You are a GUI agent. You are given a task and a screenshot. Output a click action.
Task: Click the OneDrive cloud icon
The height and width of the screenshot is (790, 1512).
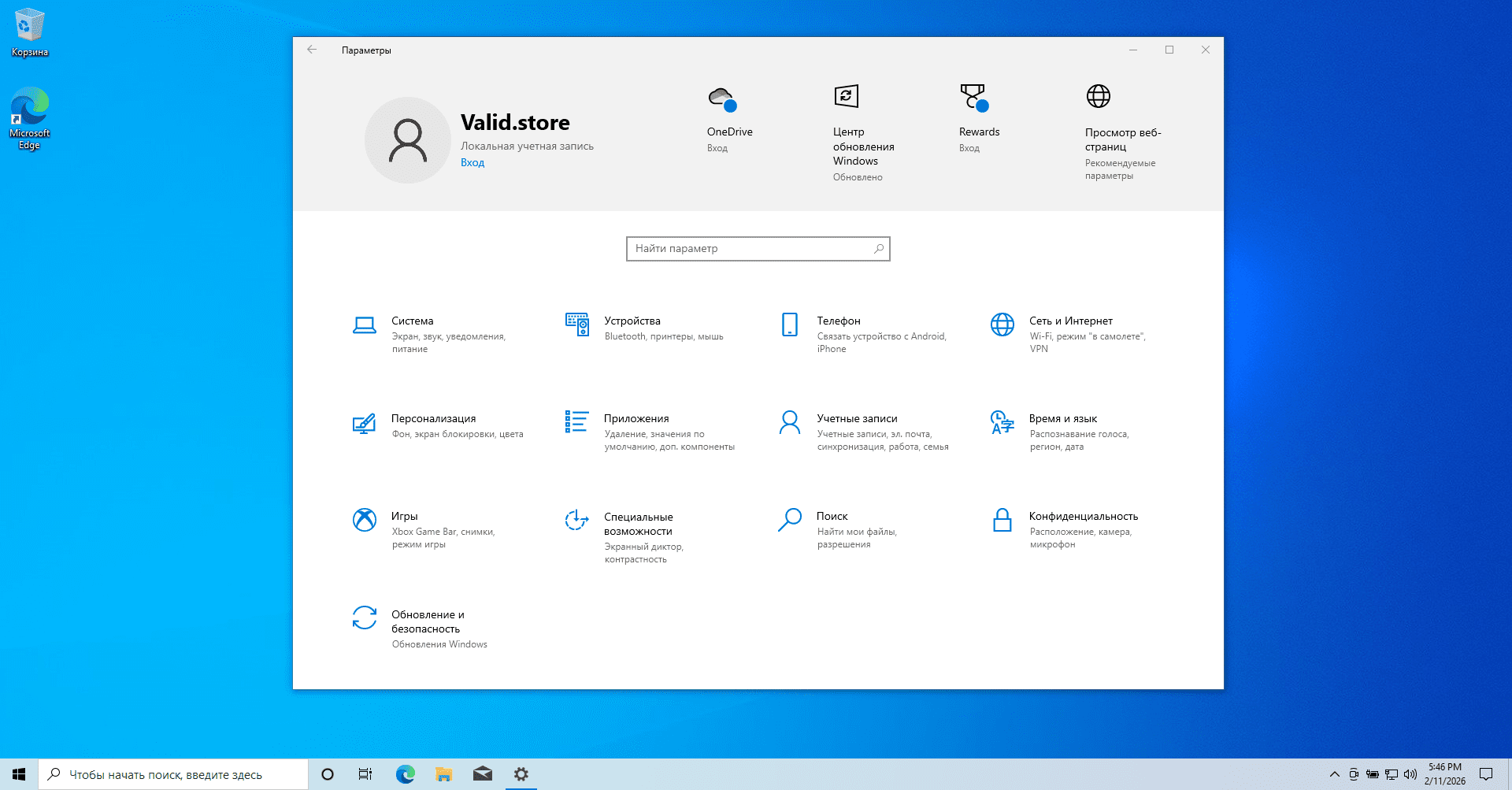pos(721,99)
